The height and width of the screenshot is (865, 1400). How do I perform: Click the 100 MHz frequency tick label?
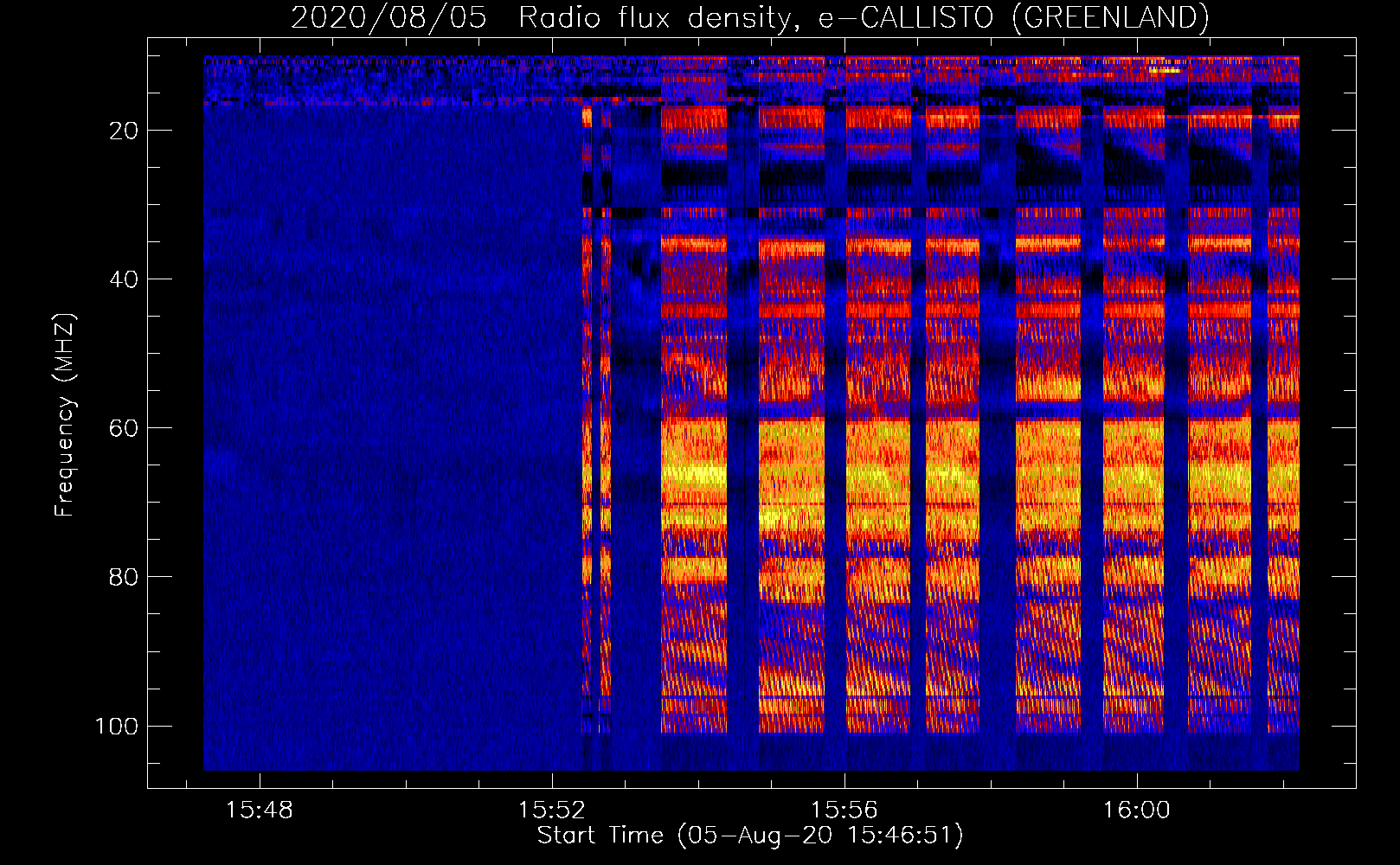[x=117, y=726]
